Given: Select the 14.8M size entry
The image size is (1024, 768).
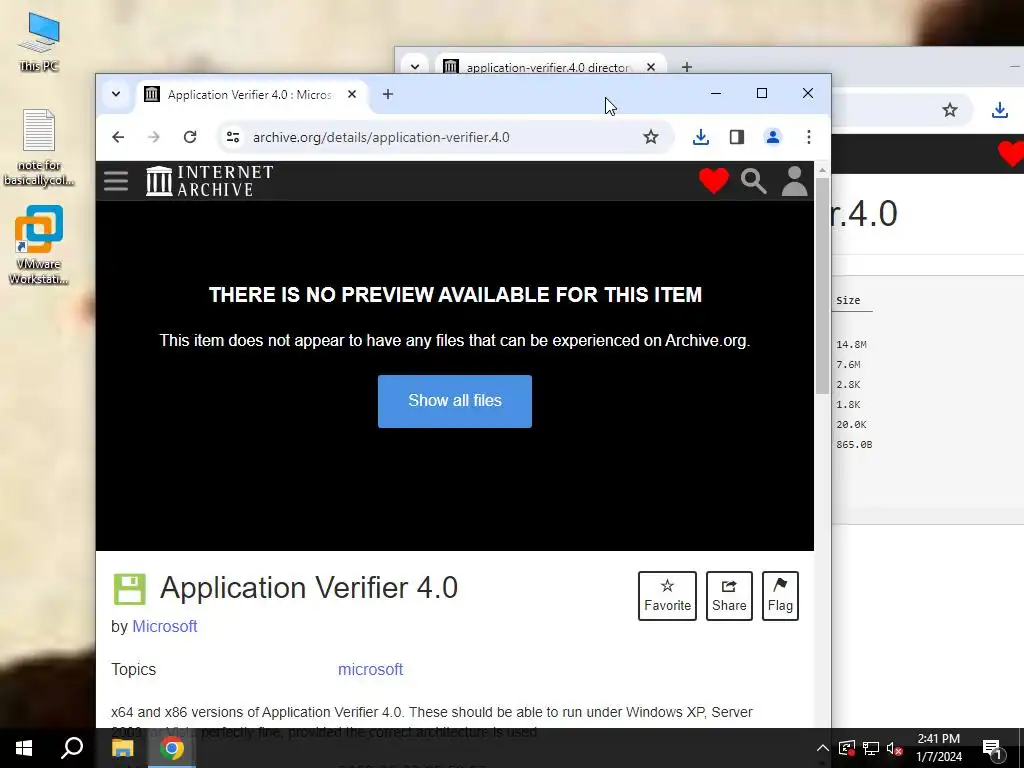Looking at the screenshot, I should (852, 344).
